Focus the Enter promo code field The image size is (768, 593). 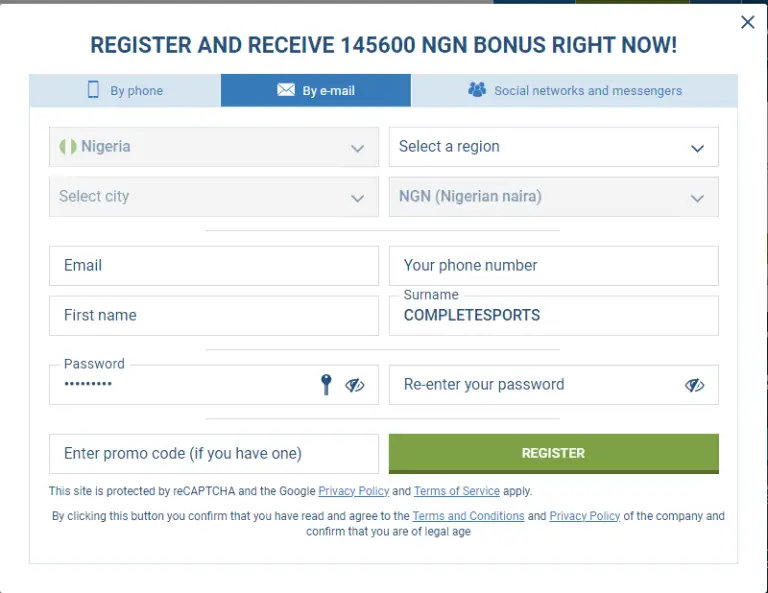coord(214,454)
